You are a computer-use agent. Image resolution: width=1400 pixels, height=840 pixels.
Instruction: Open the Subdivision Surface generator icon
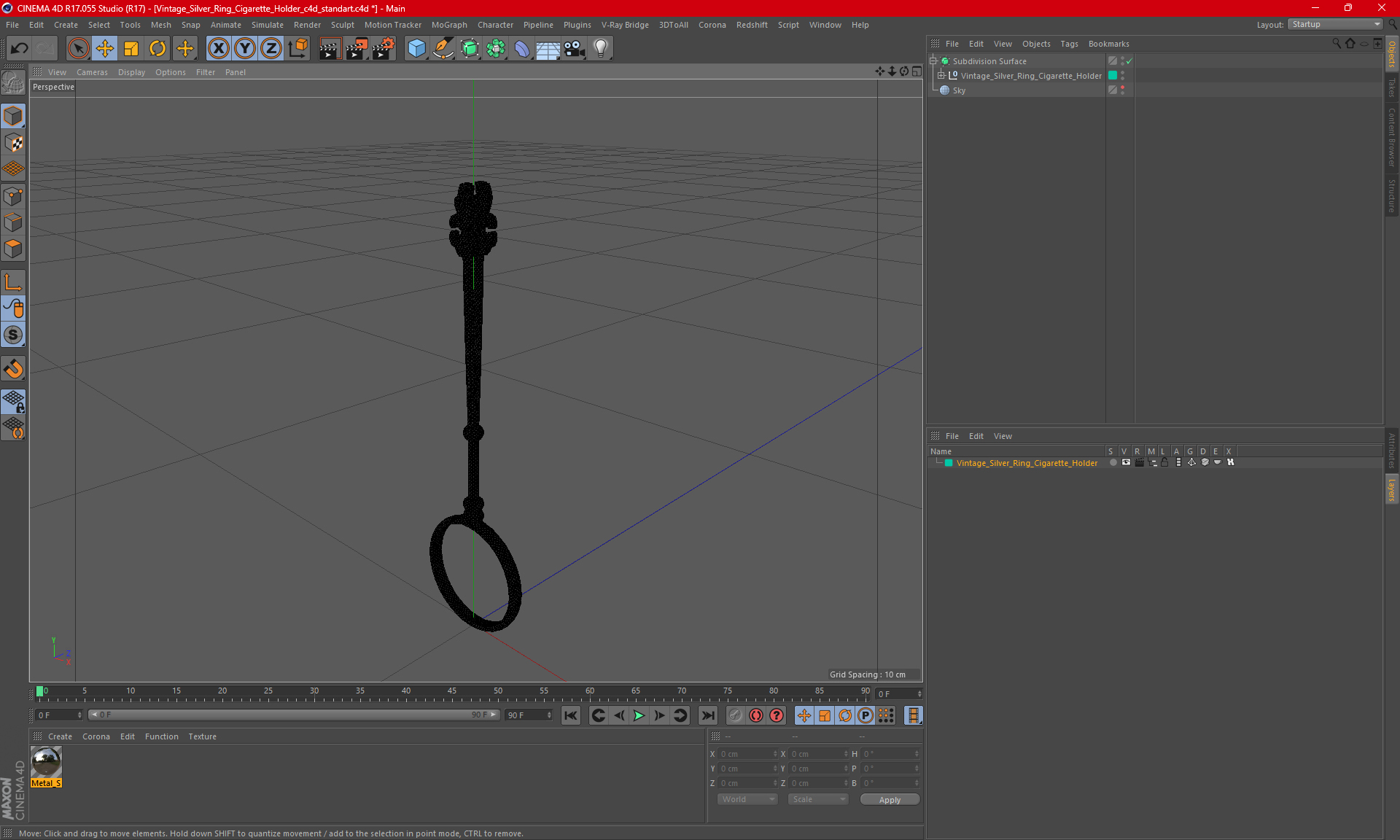click(x=470, y=48)
